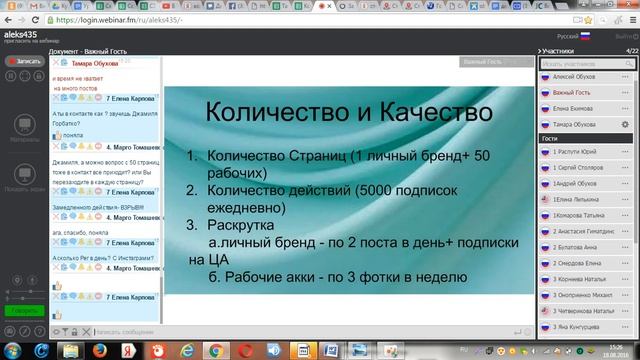Click the pause recording round icon

(11, 76)
